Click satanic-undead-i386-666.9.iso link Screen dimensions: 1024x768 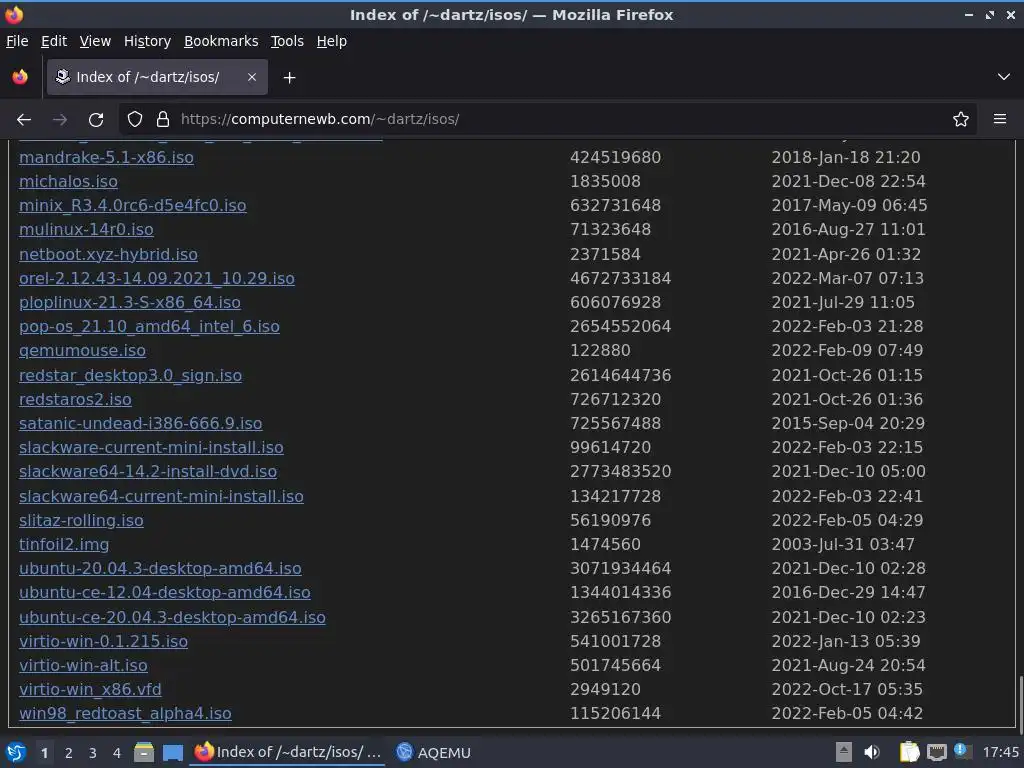point(140,424)
